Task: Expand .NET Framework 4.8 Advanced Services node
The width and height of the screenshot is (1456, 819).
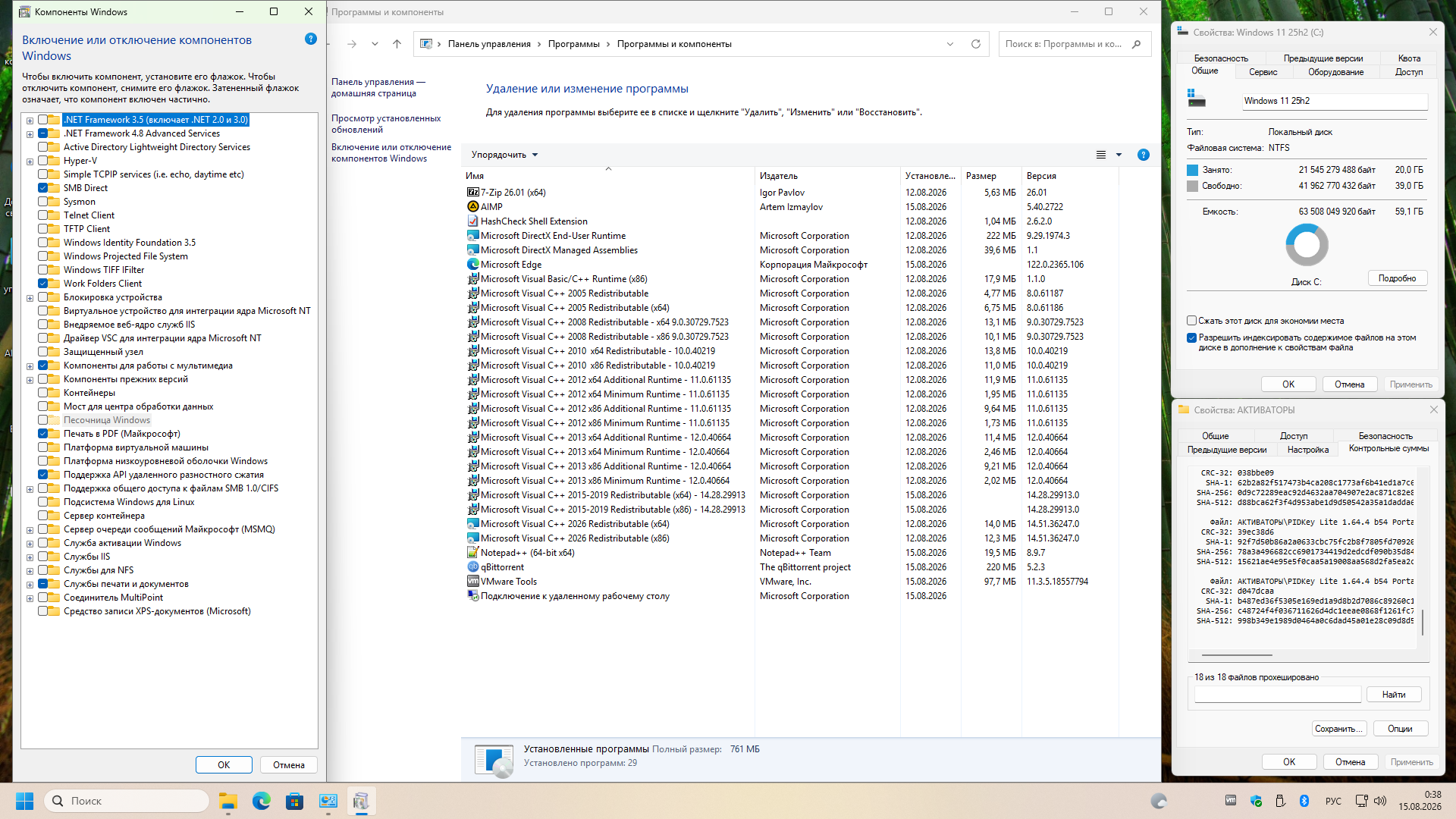Action: [30, 134]
